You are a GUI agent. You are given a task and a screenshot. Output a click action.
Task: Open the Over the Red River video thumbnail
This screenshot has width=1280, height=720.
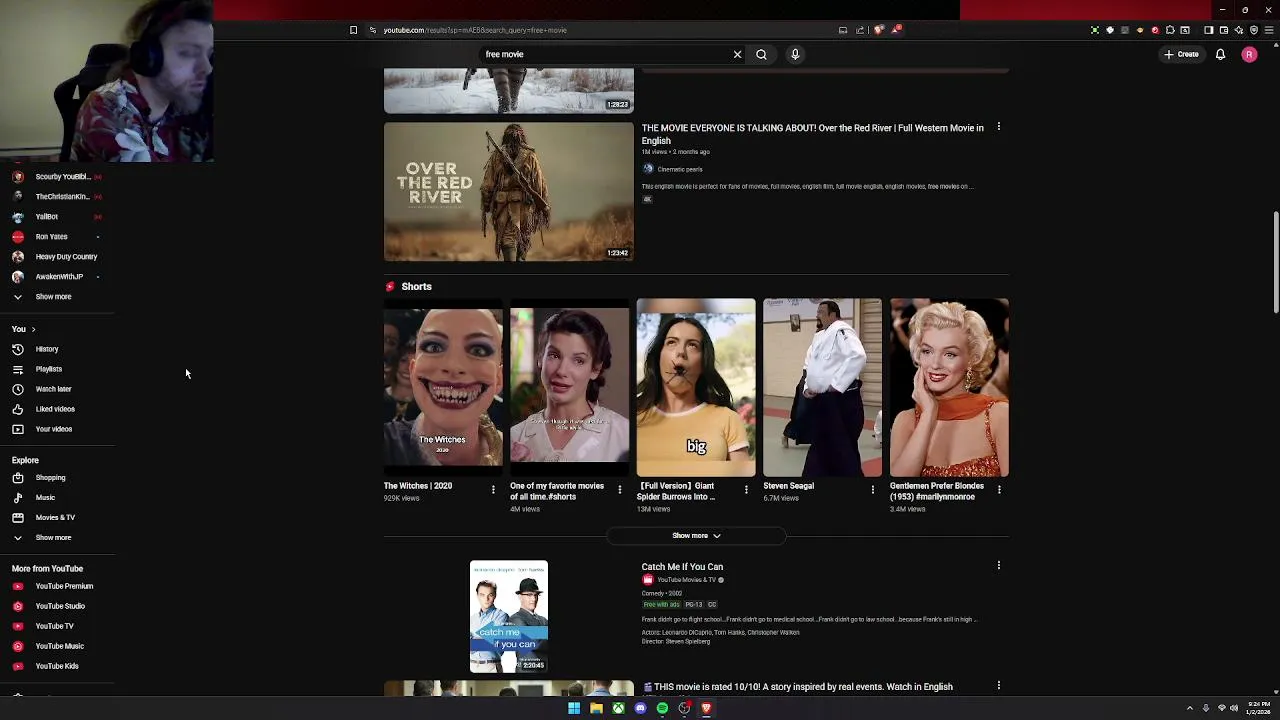508,192
